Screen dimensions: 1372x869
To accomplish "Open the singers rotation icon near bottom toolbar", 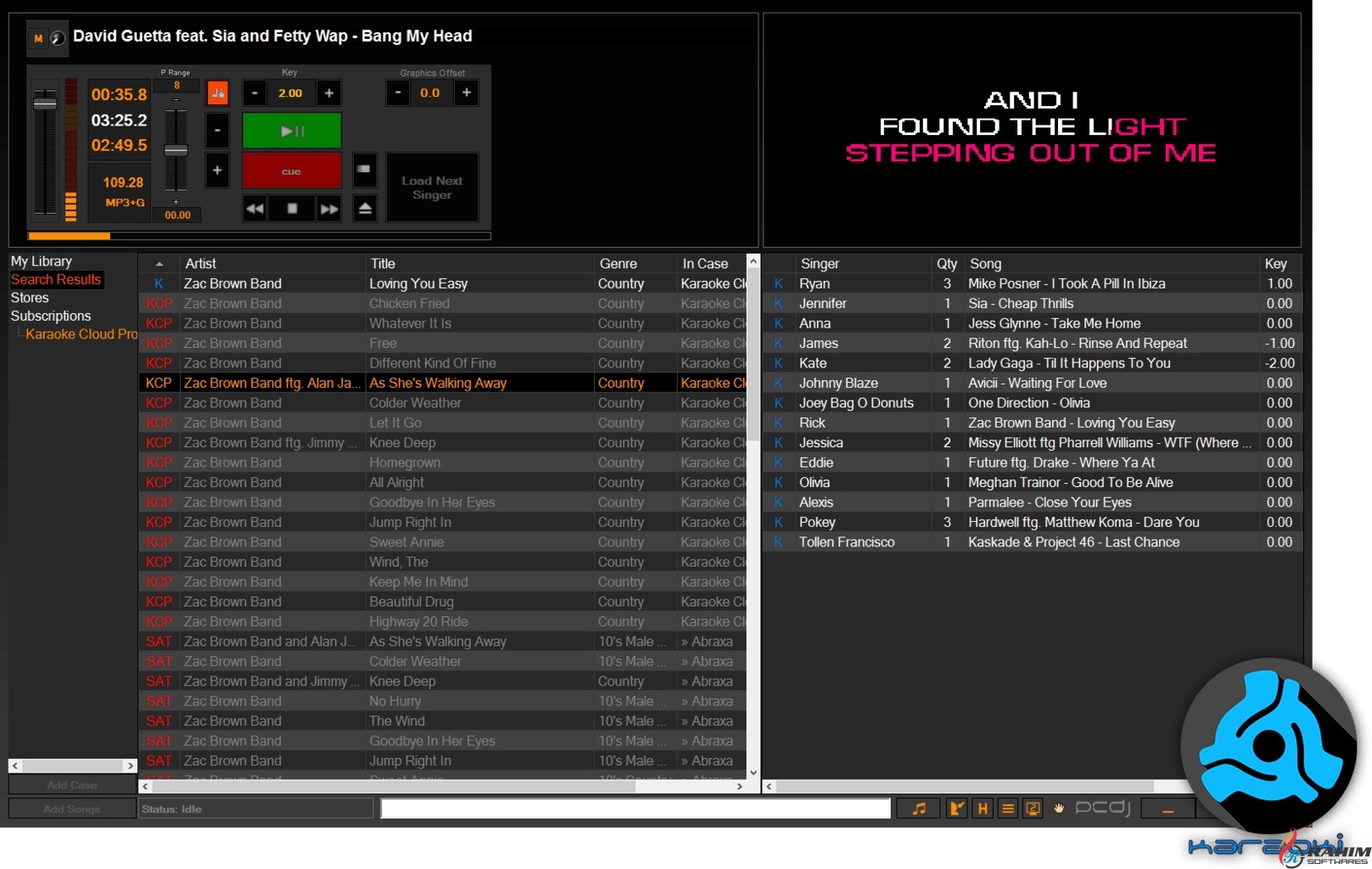I will tap(957, 808).
